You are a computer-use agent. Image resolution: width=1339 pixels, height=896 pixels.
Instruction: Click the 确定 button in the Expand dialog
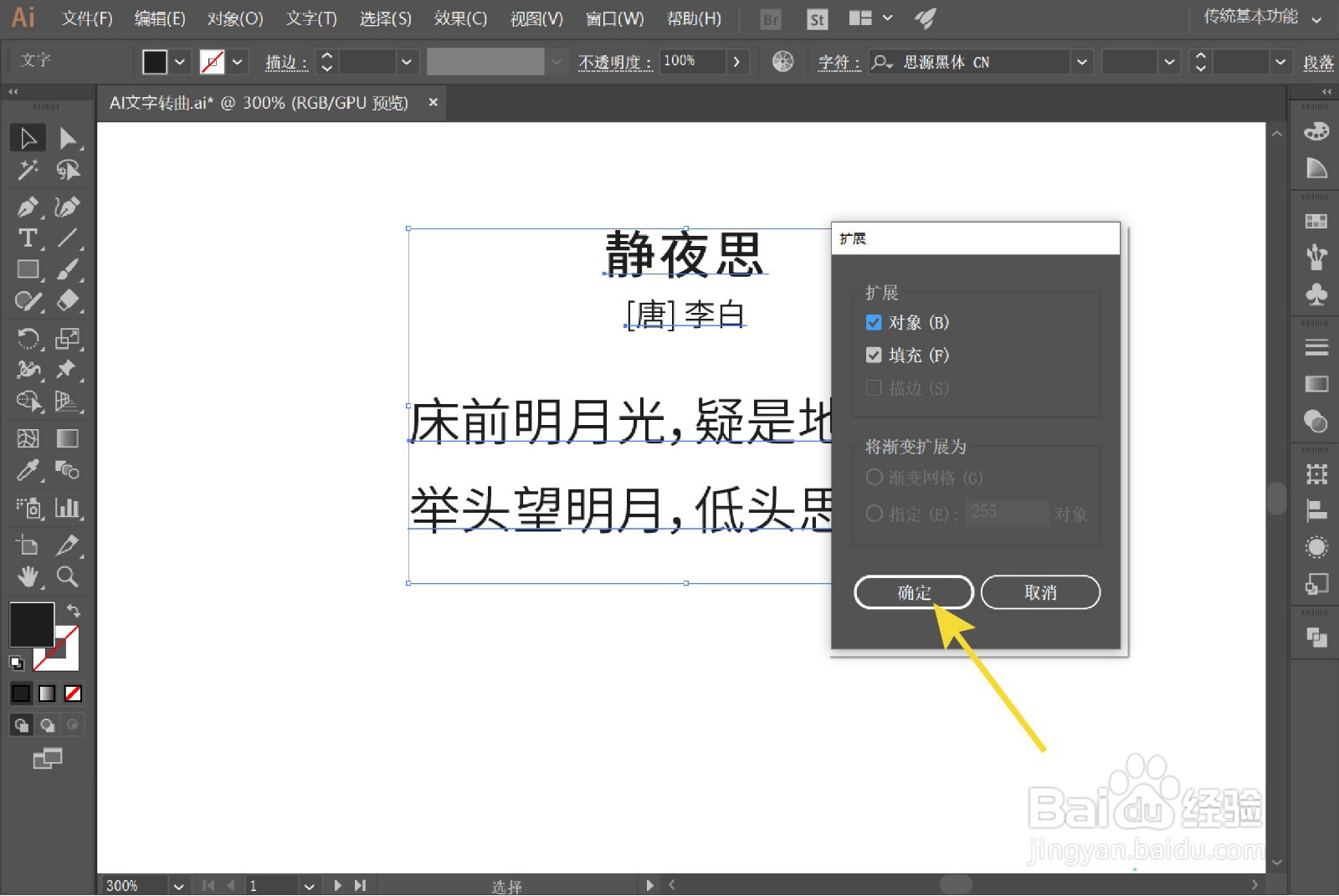click(x=913, y=592)
